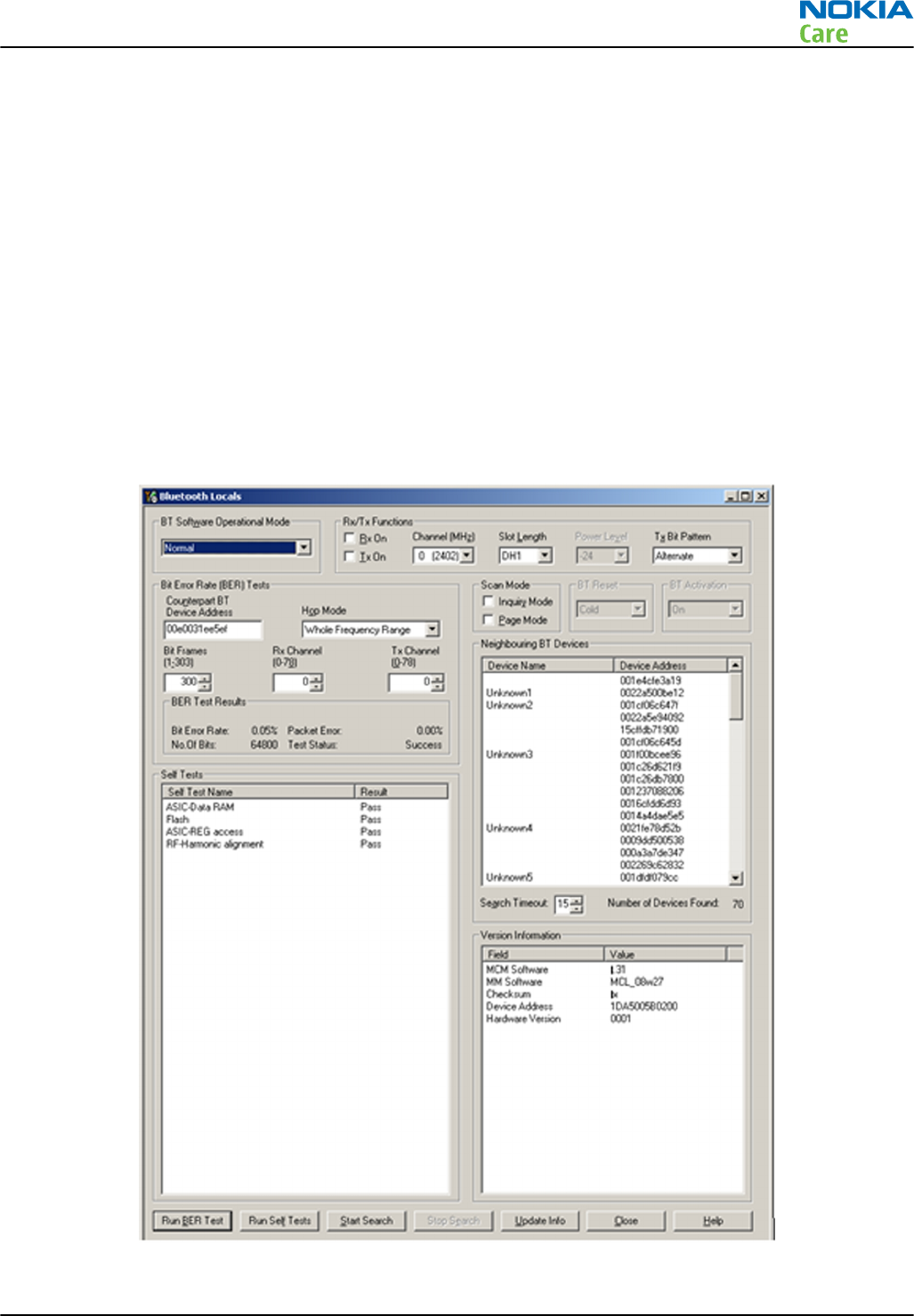The width and height of the screenshot is (914, 1316).
Task: Click the Self Test Name column header
Action: coord(258,791)
